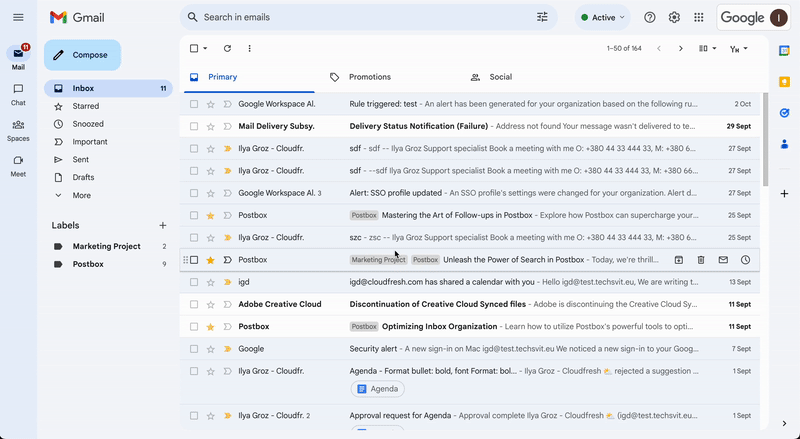Check the Adobe Creative Cloud email box

194,304
